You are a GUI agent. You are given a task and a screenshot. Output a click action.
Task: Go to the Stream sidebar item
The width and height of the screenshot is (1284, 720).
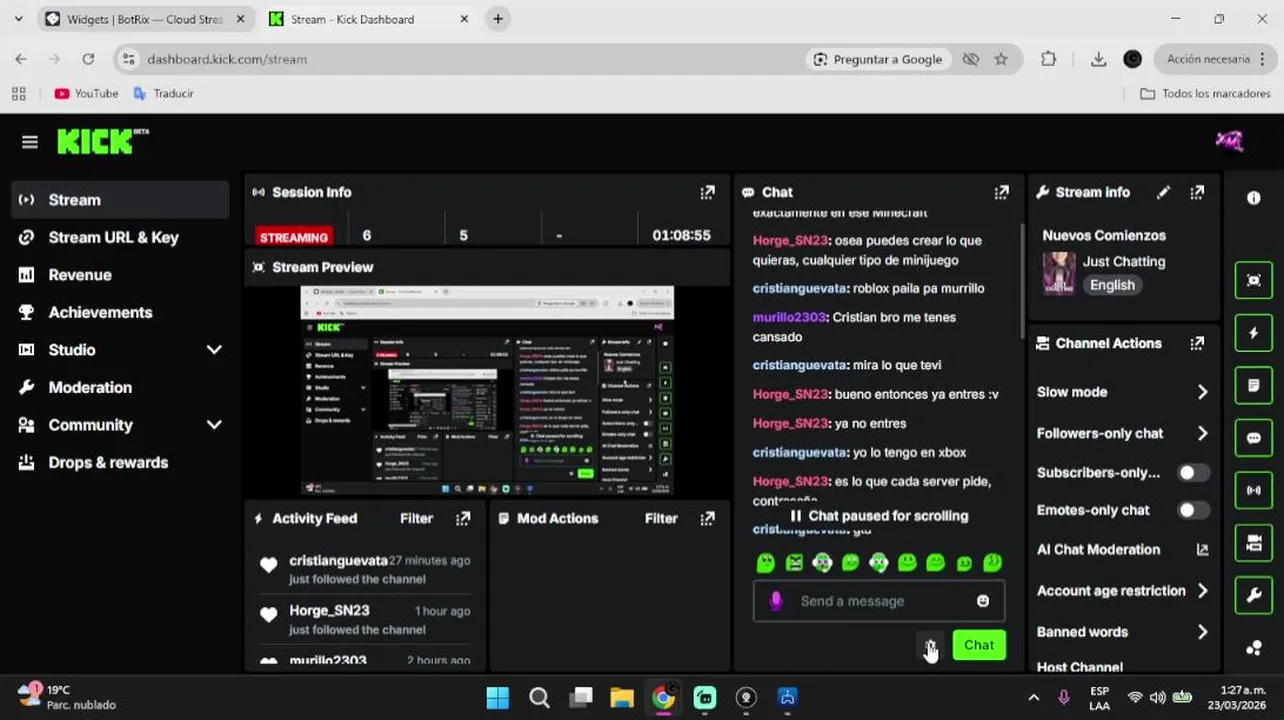coord(121,200)
